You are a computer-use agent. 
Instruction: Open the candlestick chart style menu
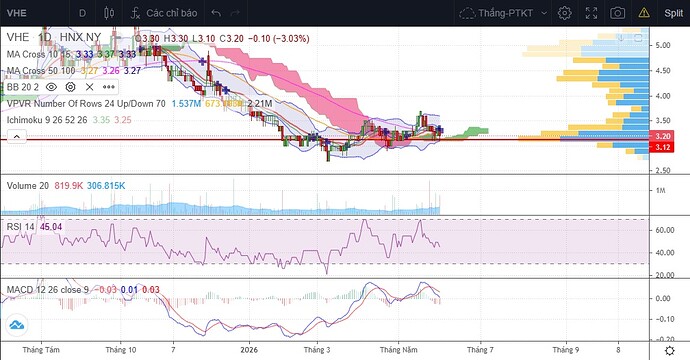click(x=109, y=13)
